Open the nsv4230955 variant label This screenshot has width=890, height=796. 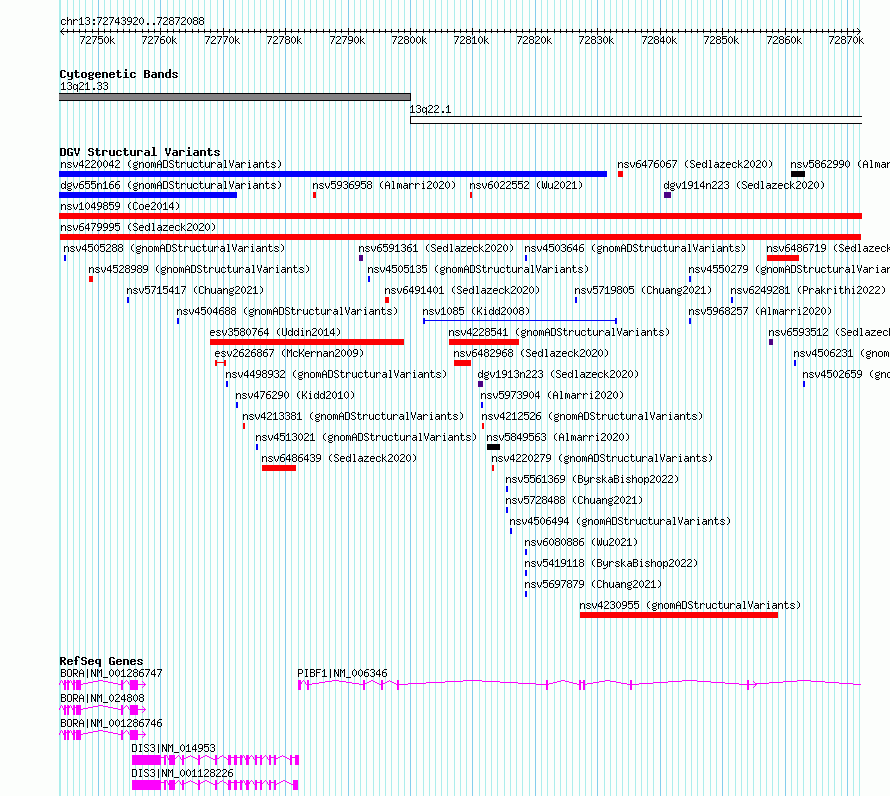pos(690,605)
